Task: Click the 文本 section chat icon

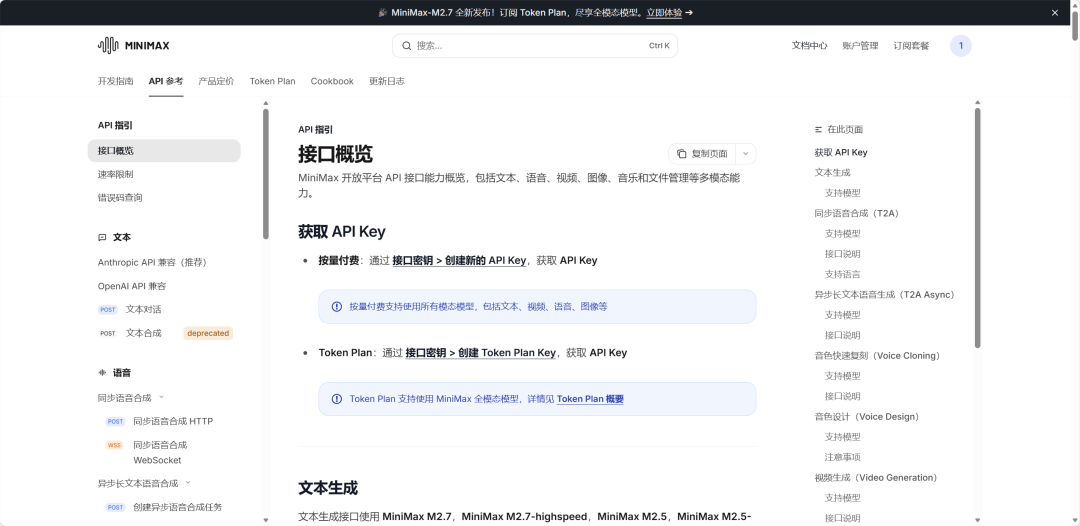Action: pyautogui.click(x=102, y=238)
